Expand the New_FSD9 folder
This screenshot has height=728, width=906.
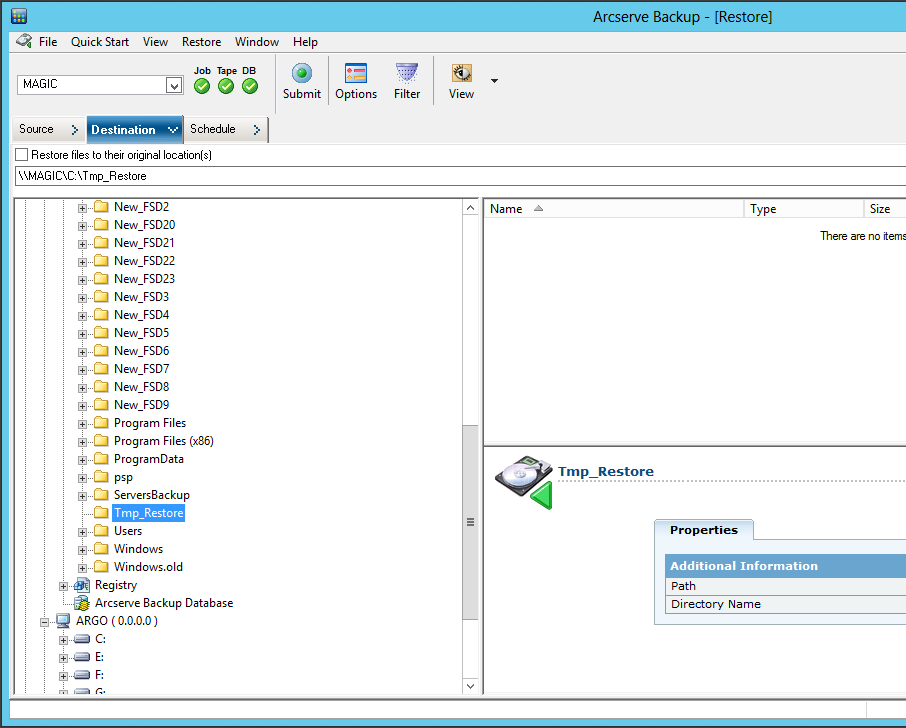point(83,406)
